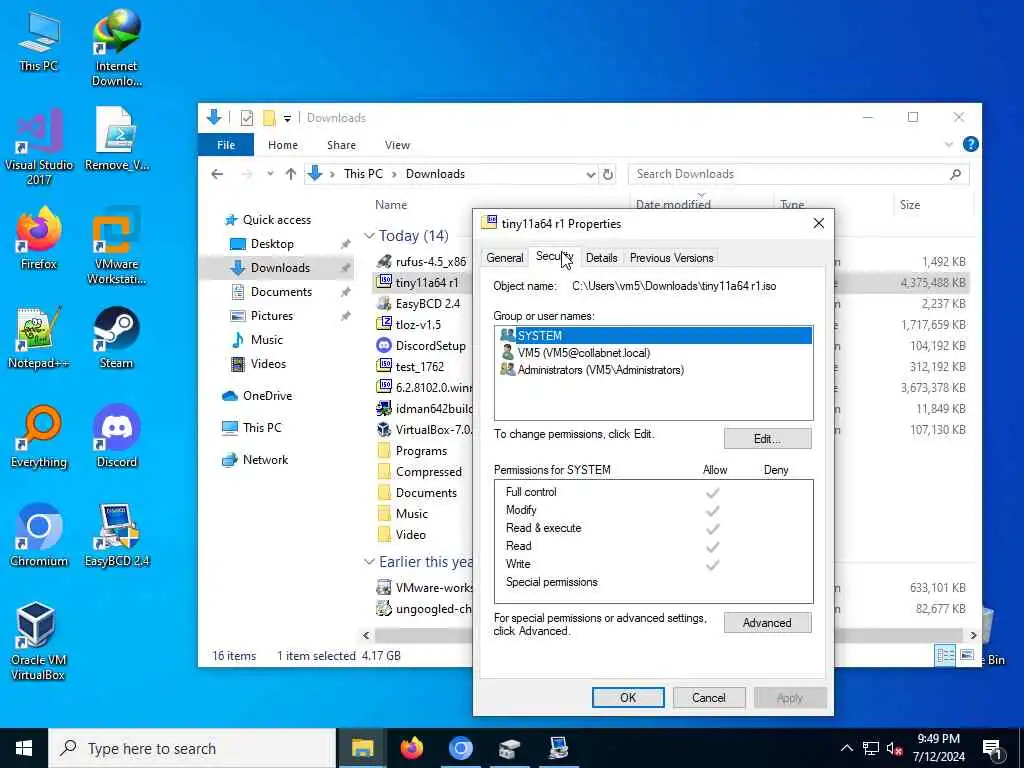Viewport: 1024px width, 768px height.
Task: Click the taskbar clock showing 9:49 PM
Action: point(938,748)
